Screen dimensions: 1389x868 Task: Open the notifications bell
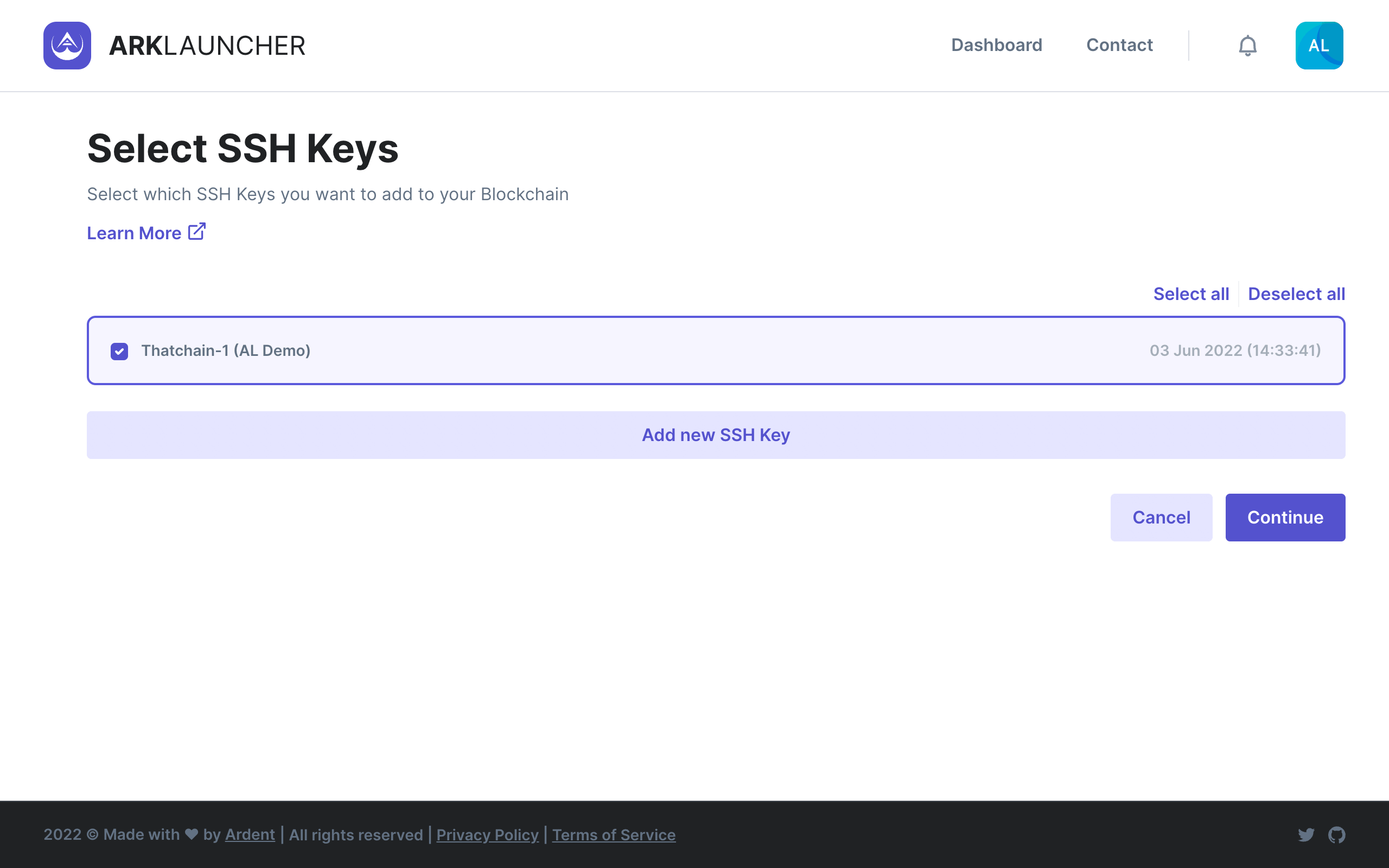click(1247, 46)
